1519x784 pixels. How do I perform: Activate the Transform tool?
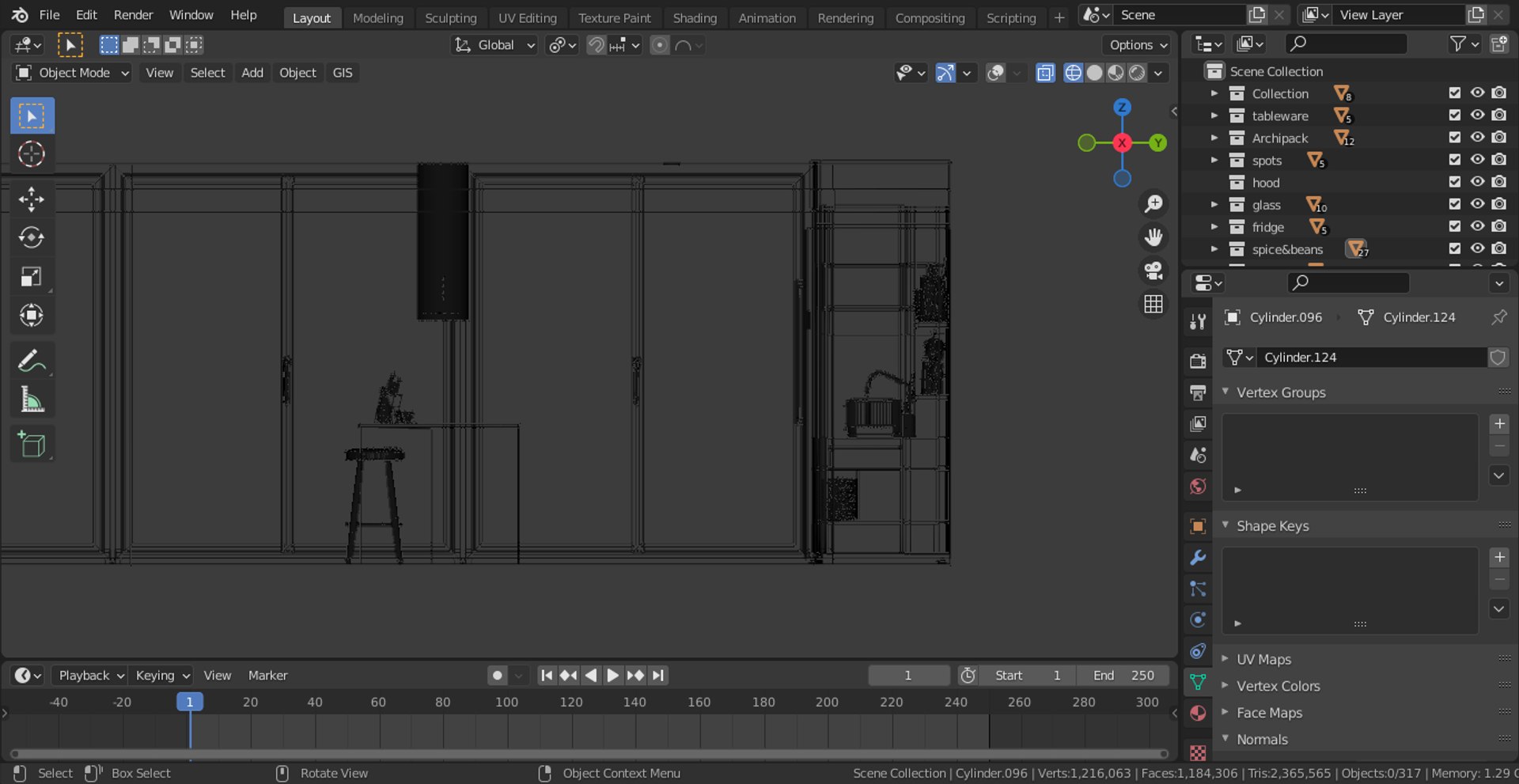[x=32, y=315]
